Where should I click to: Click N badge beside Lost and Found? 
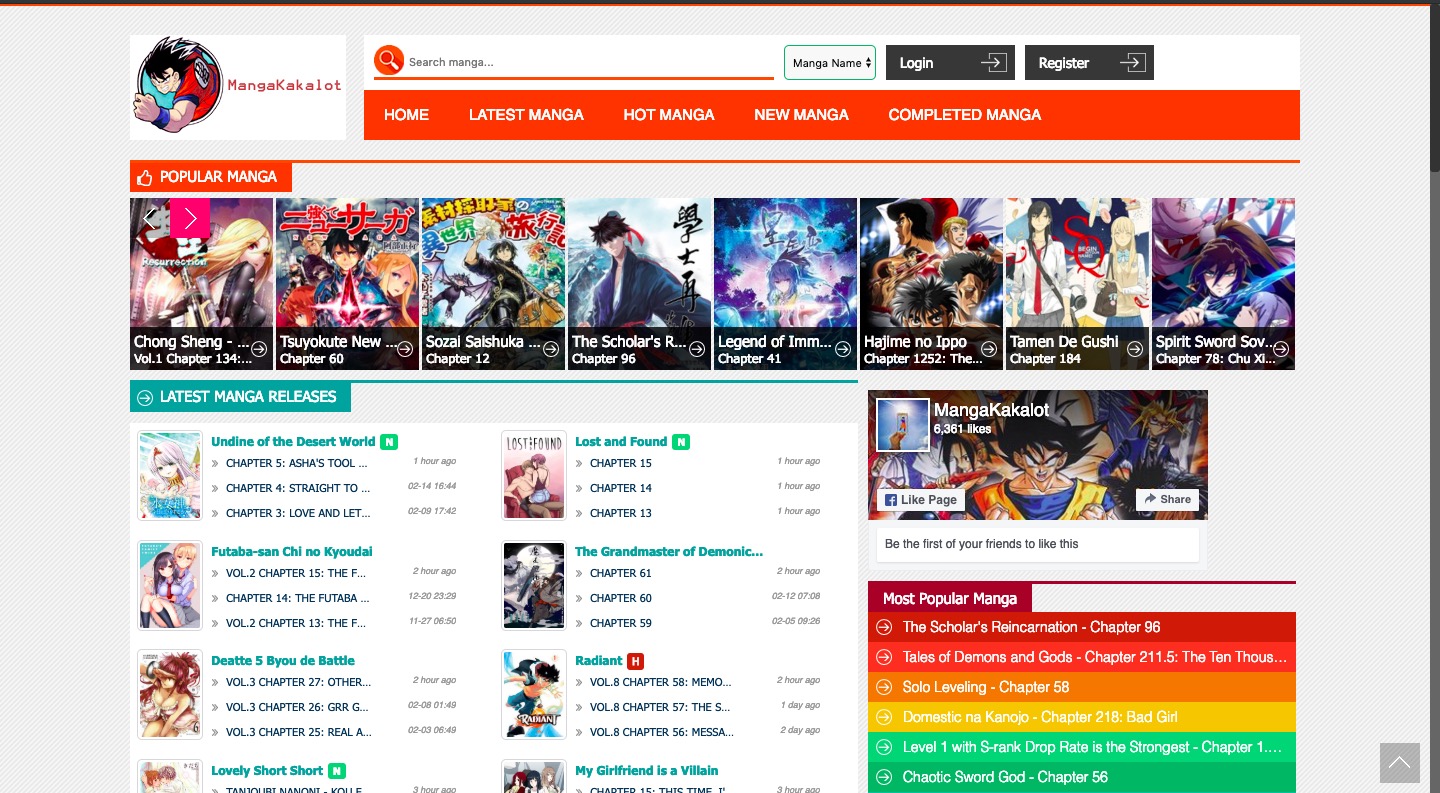[x=681, y=442]
